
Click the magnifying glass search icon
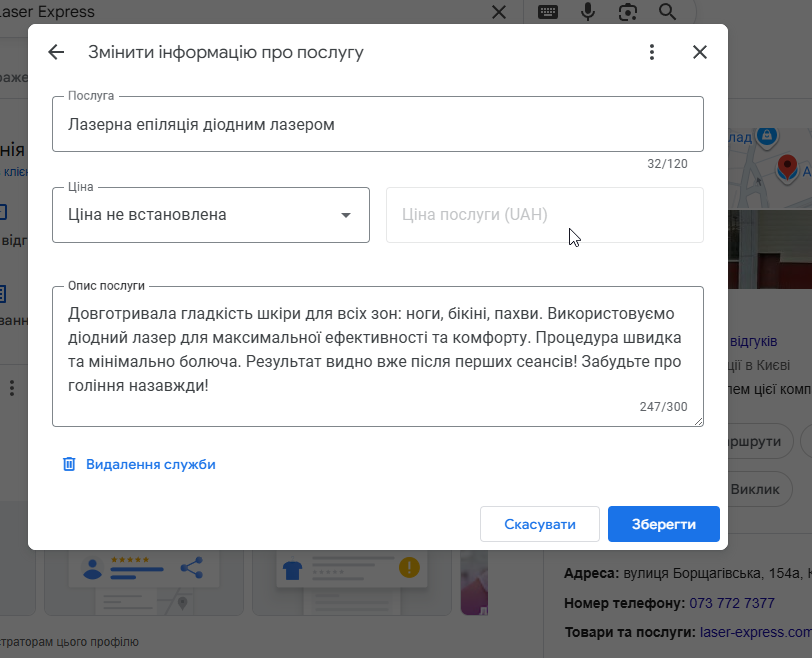(668, 12)
